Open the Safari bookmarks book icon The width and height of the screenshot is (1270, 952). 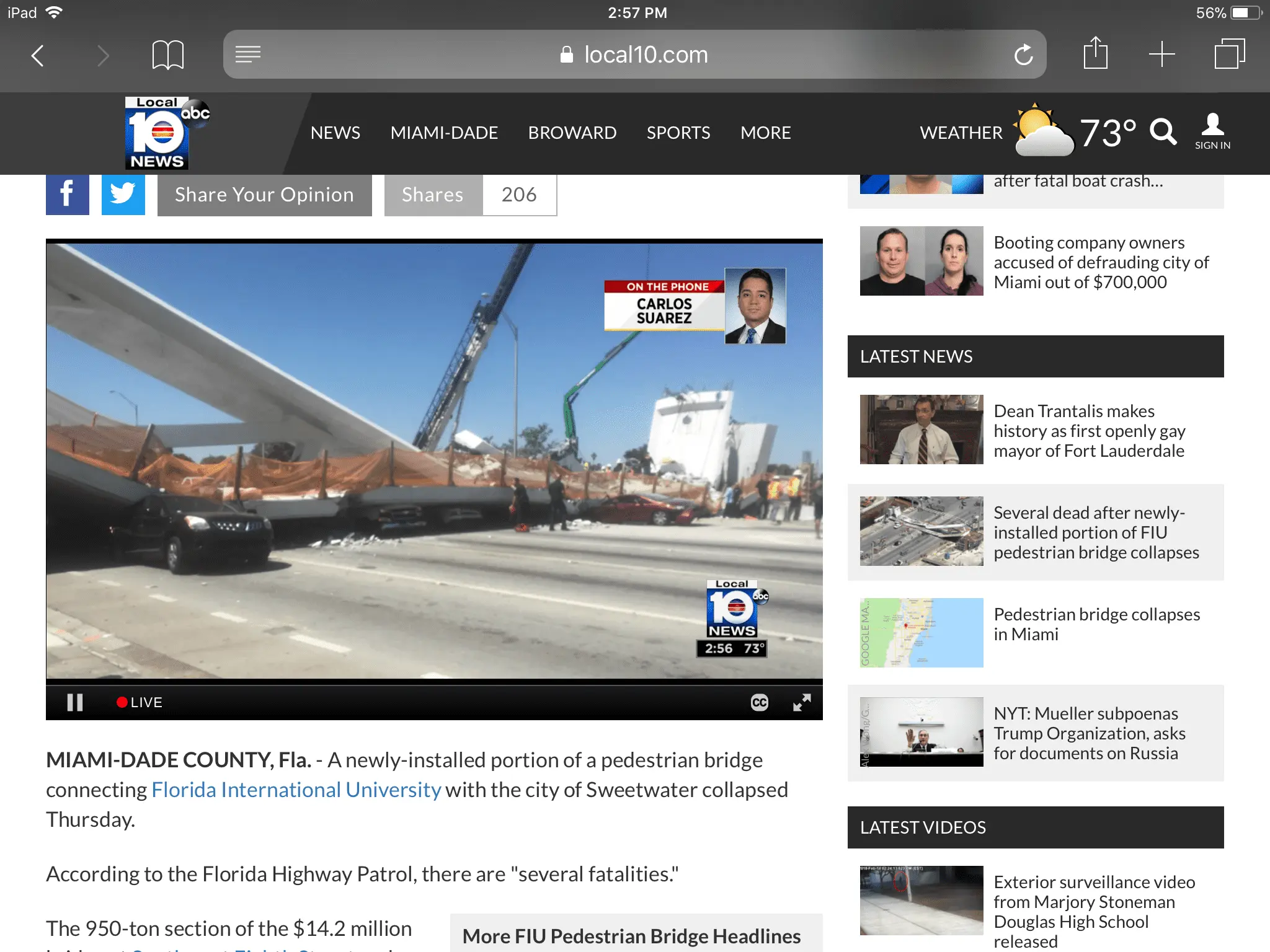click(168, 55)
